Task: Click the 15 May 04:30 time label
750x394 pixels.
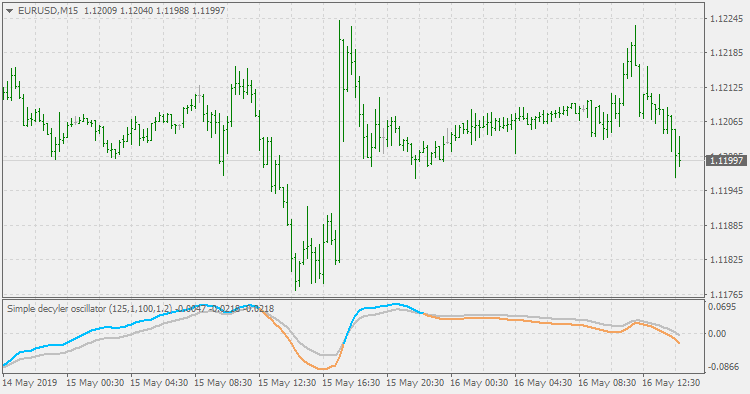Action: point(159,383)
